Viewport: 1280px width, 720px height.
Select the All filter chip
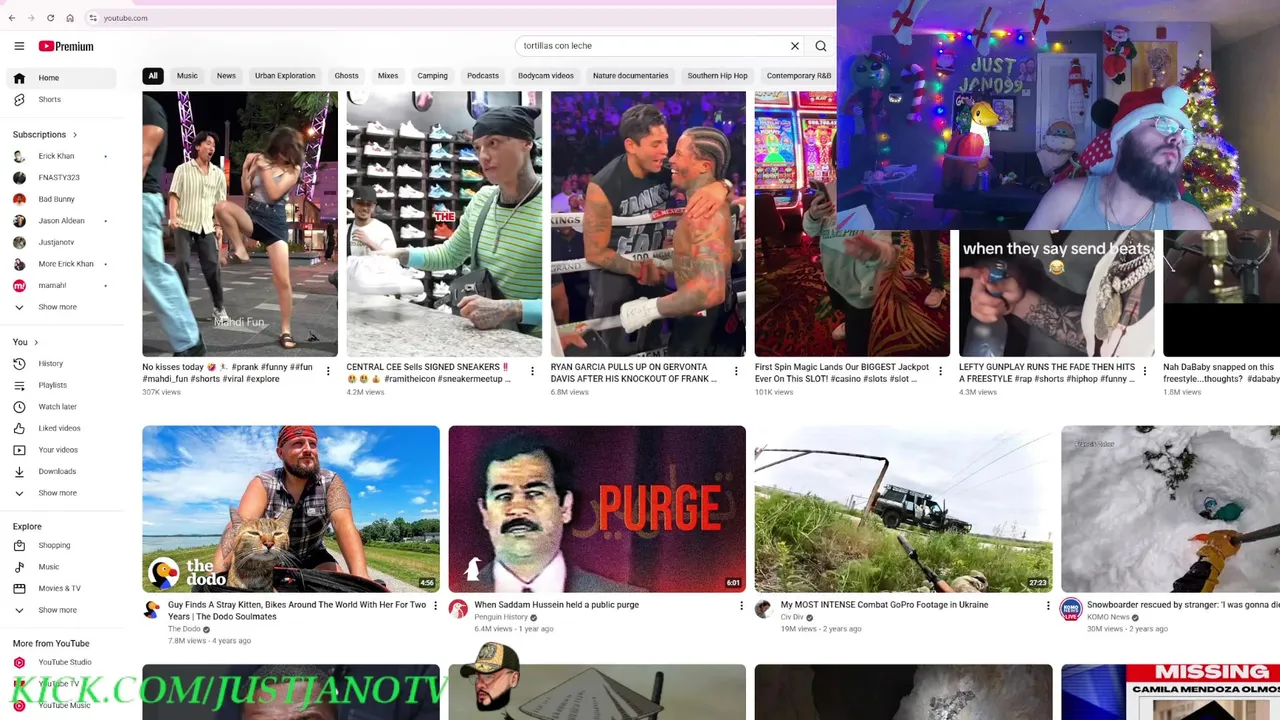(x=153, y=76)
